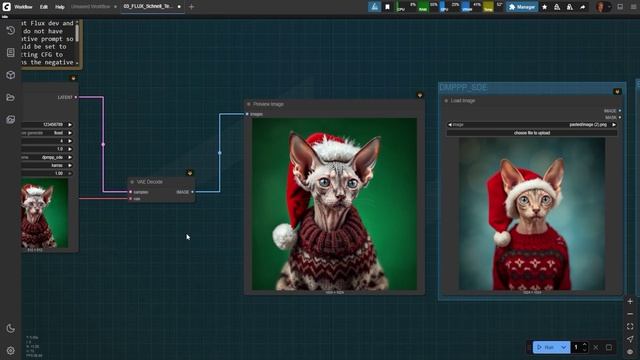Select previous image with left arrow
Viewport: 640px width, 360px height.
click(x=450, y=124)
